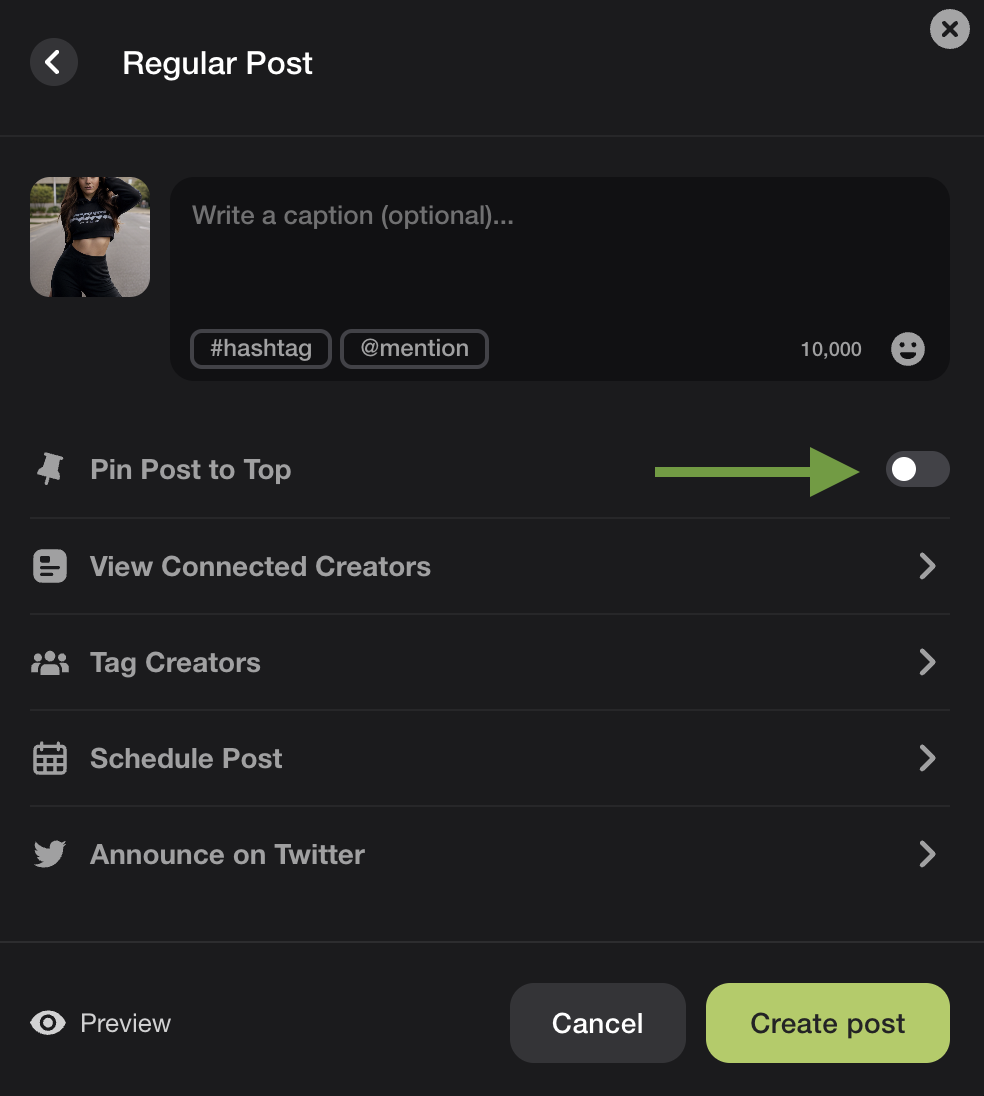Click the Create post button
The width and height of the screenshot is (984, 1096).
827,1023
